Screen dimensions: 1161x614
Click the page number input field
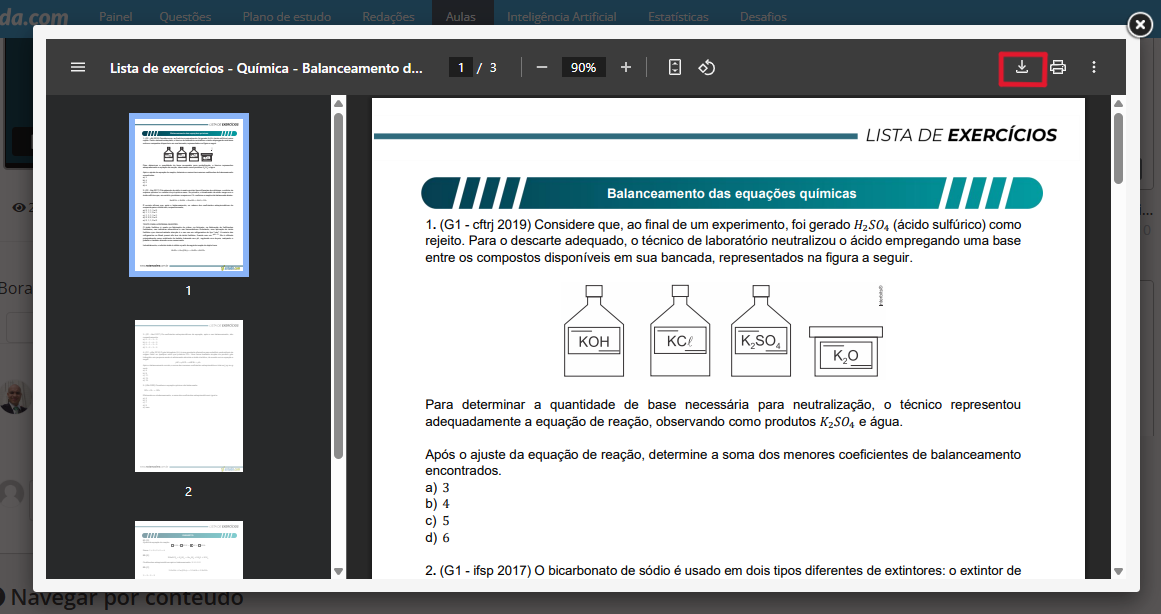pos(461,67)
